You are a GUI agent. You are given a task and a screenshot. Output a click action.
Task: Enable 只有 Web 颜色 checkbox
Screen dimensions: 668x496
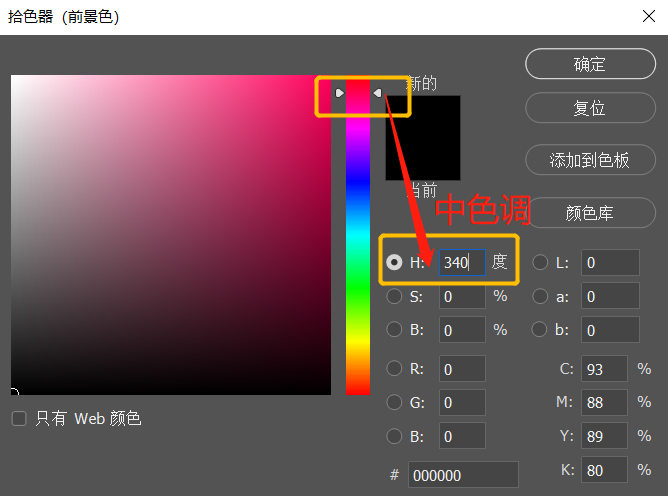click(19, 418)
